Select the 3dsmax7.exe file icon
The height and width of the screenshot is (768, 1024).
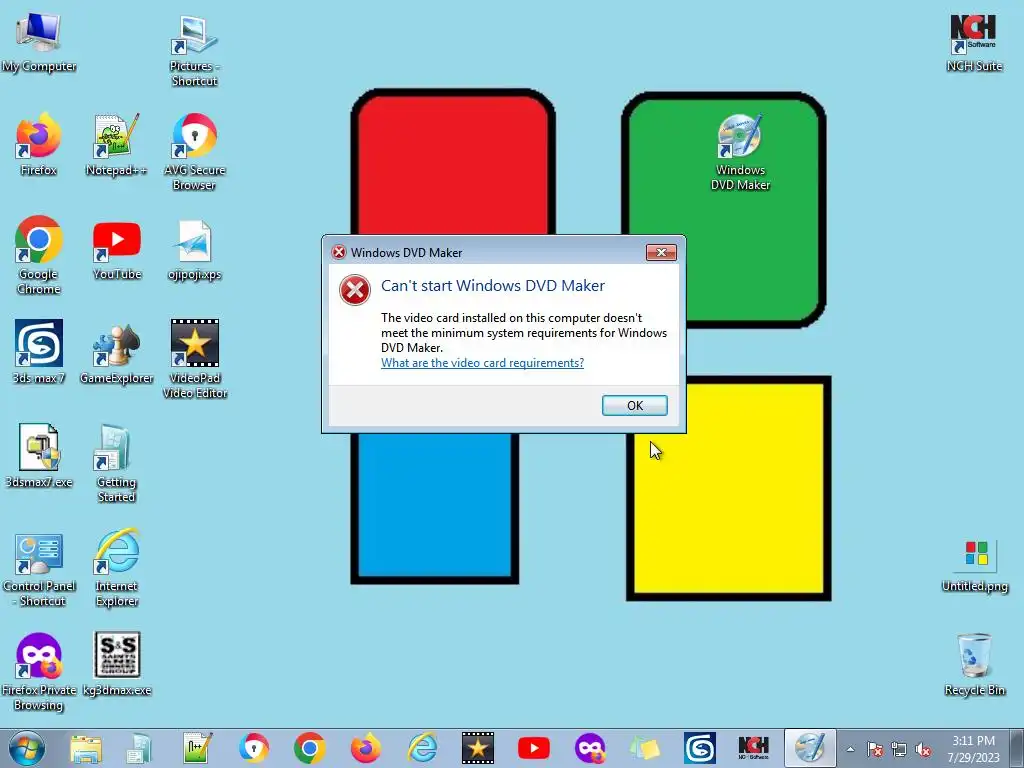39,456
